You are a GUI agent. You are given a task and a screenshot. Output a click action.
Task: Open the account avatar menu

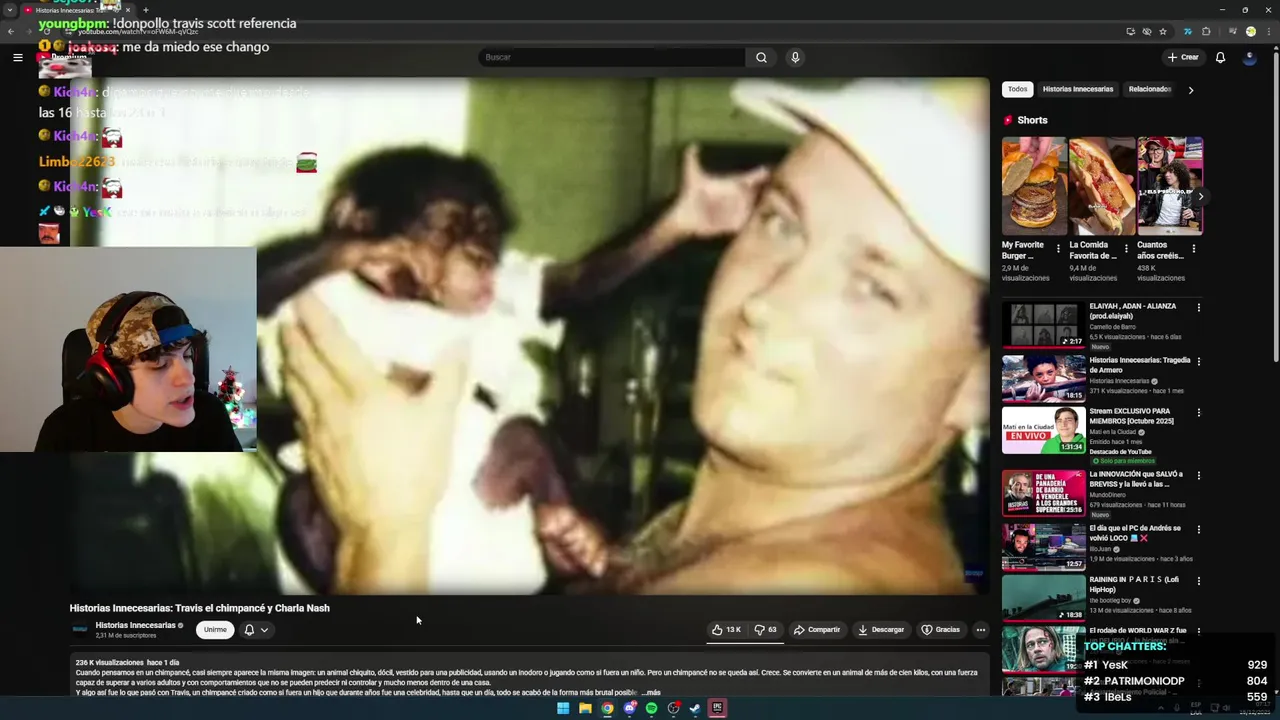[1249, 57]
